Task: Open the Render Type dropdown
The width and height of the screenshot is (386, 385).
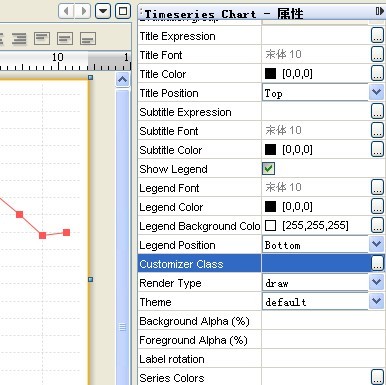Action: [x=377, y=282]
